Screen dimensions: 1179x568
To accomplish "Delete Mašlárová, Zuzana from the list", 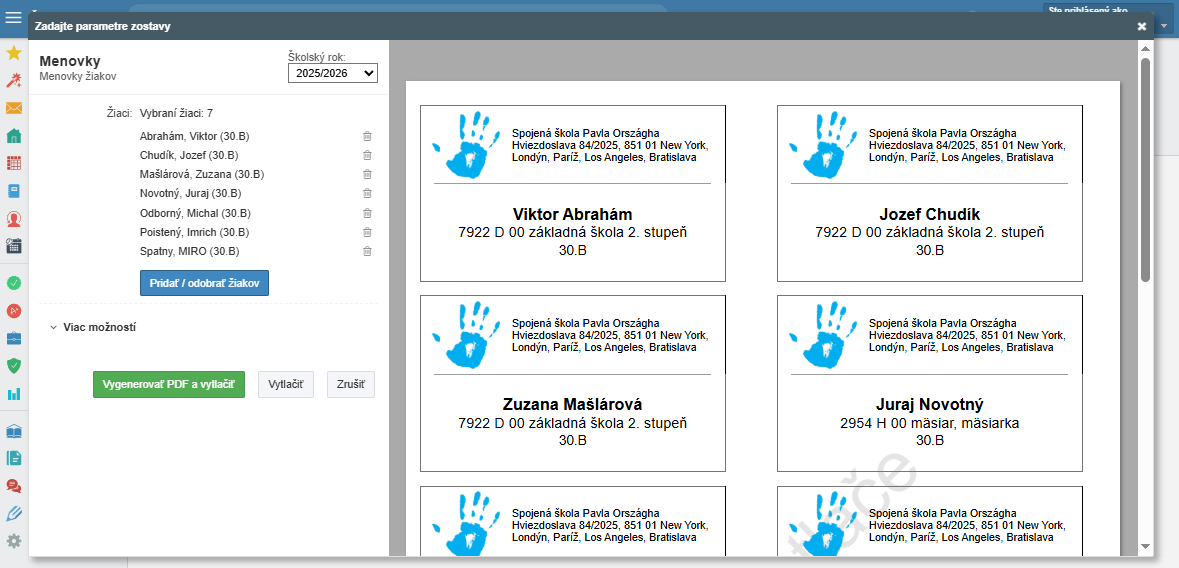I will (x=367, y=174).
